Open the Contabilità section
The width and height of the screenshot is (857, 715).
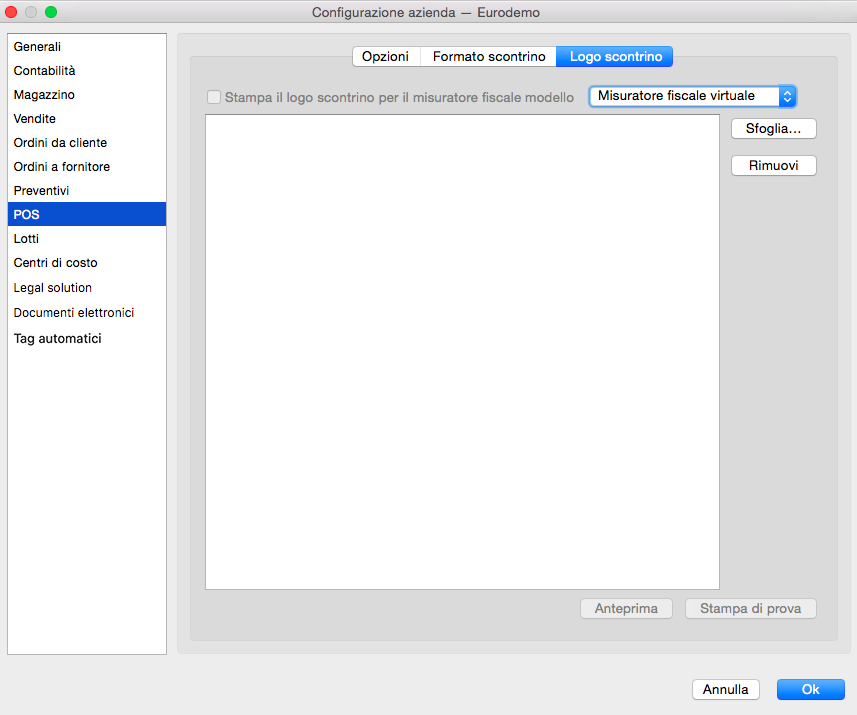[45, 71]
